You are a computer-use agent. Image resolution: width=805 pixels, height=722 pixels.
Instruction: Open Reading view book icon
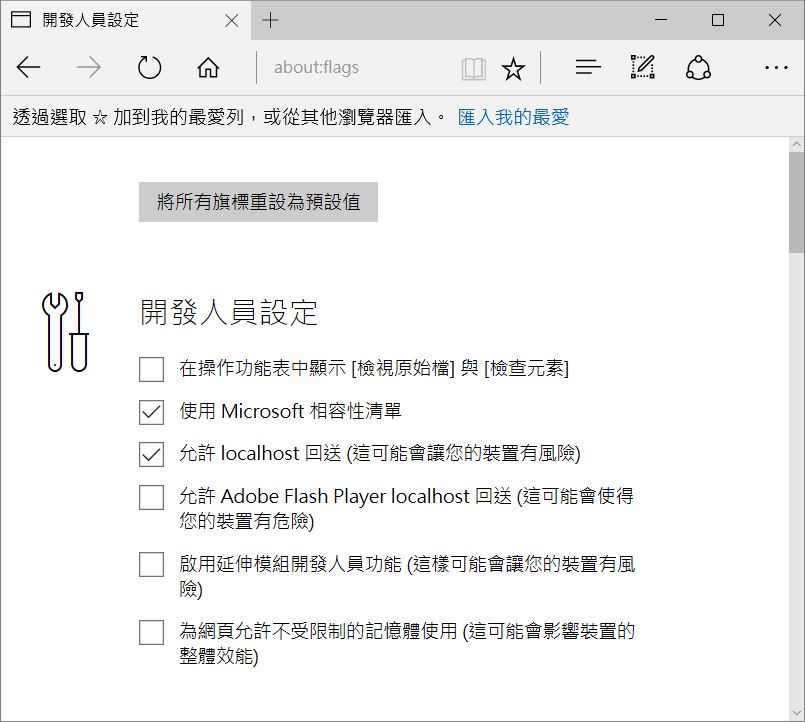tap(473, 68)
